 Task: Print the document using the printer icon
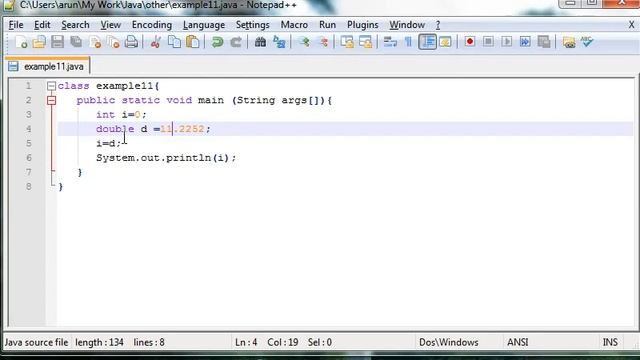coord(131,42)
